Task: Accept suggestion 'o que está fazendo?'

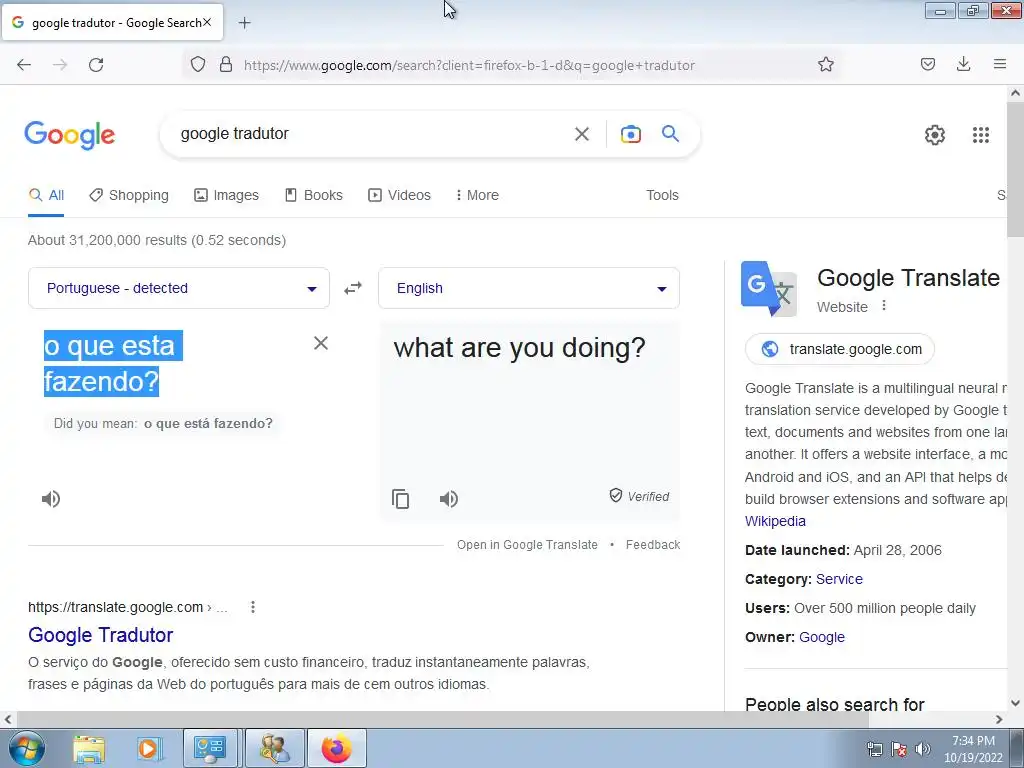Action: [x=208, y=423]
